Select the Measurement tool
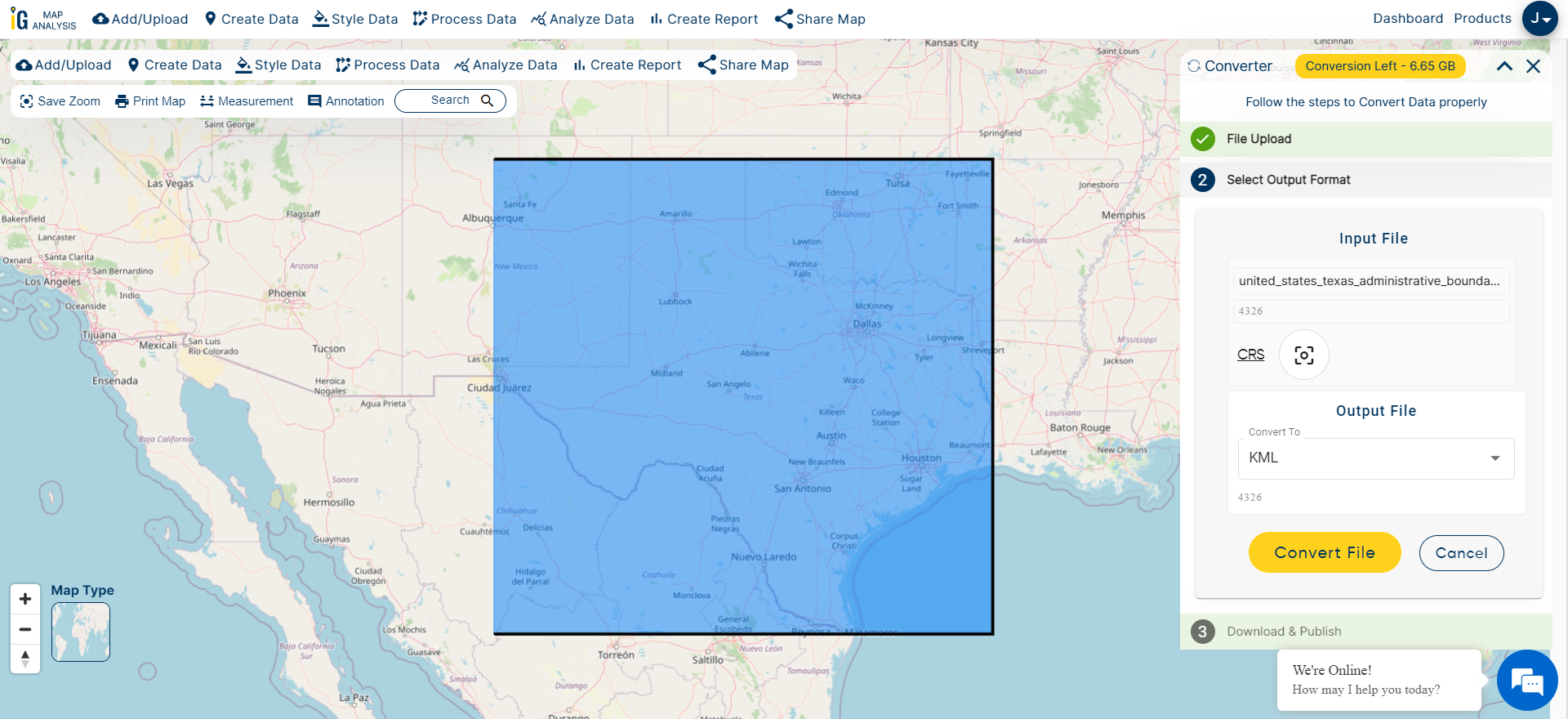The image size is (1568, 719). (247, 101)
